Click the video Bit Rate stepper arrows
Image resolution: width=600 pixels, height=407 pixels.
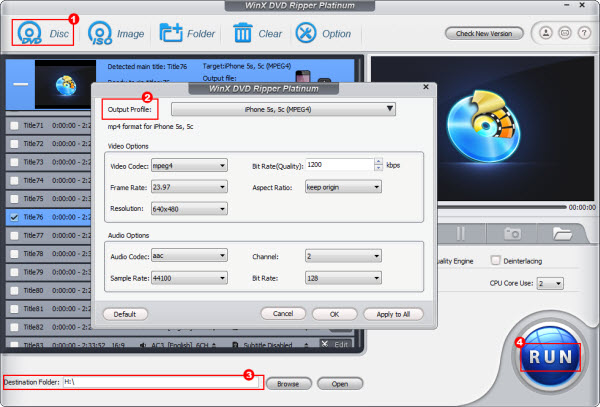click(378, 164)
